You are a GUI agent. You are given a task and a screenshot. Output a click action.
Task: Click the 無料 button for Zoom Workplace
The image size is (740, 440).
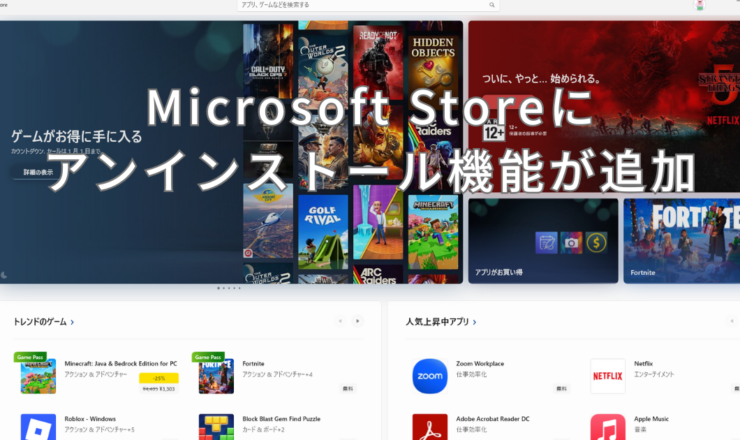561,389
